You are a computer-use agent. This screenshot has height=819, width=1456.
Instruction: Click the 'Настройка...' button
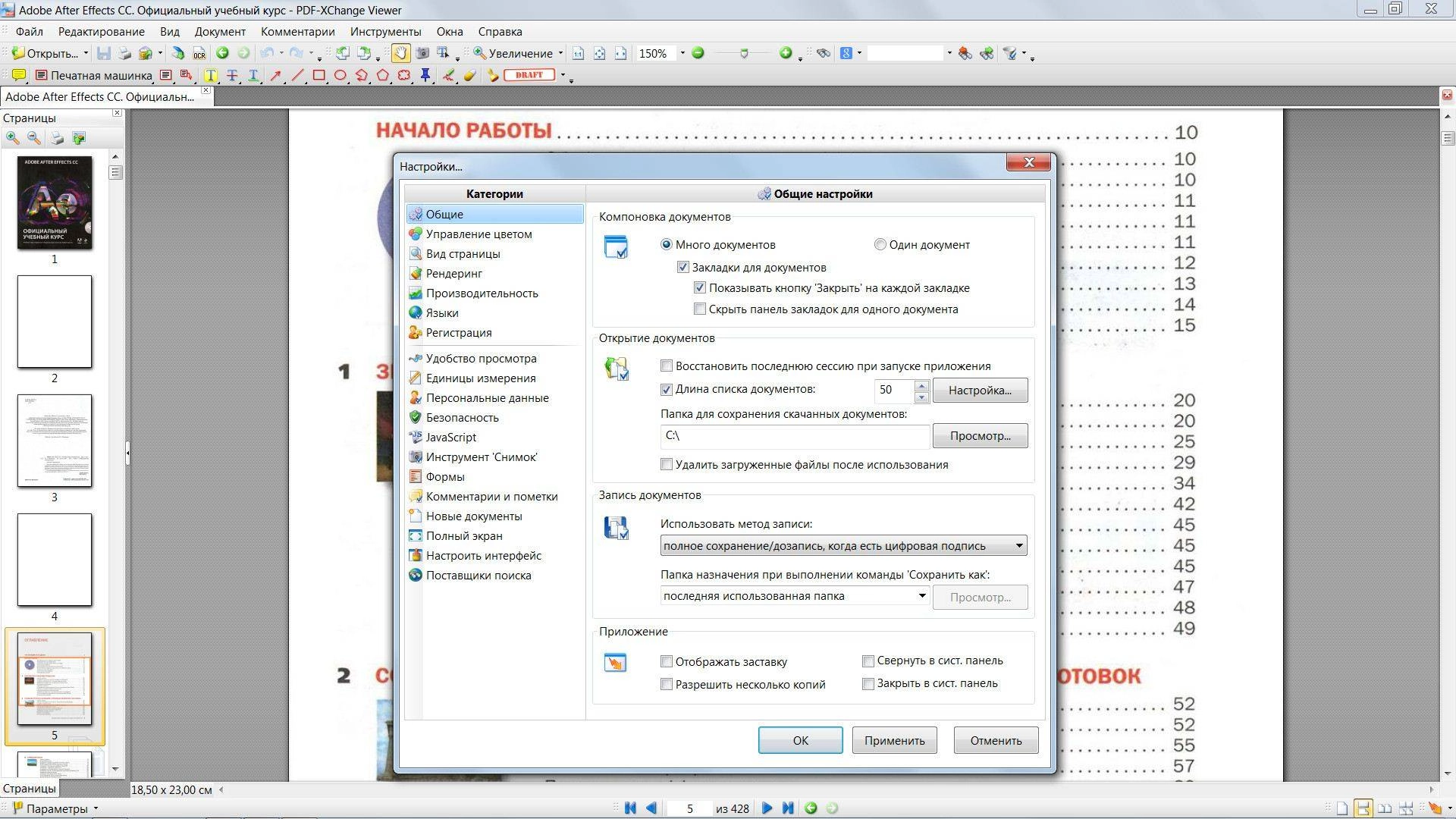[x=980, y=391]
